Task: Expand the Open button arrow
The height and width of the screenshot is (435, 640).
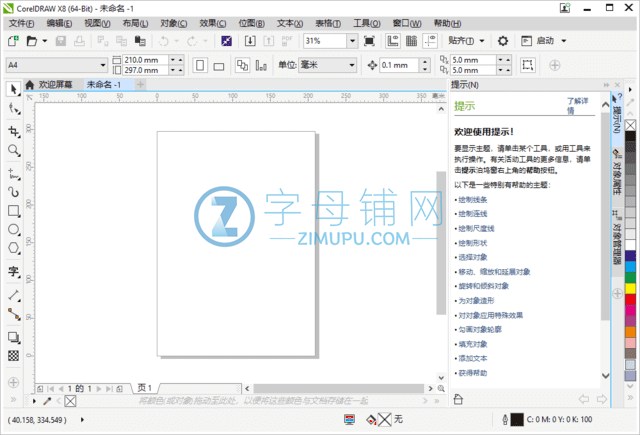Action: point(44,41)
